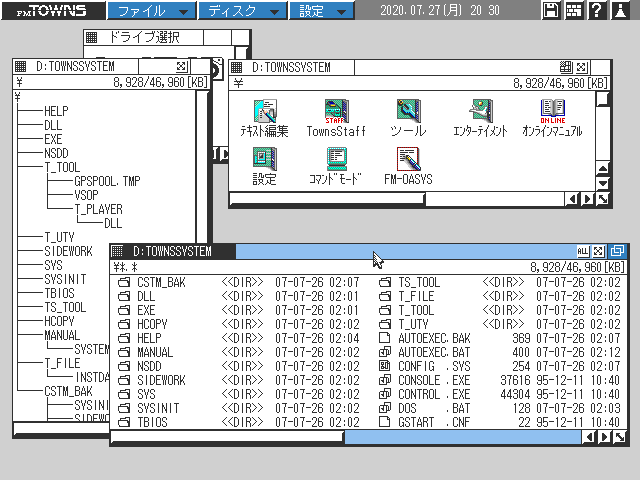The width and height of the screenshot is (640, 480).
Task: Click the right arrow of file list horizontal scrollbar
Action: point(604,437)
